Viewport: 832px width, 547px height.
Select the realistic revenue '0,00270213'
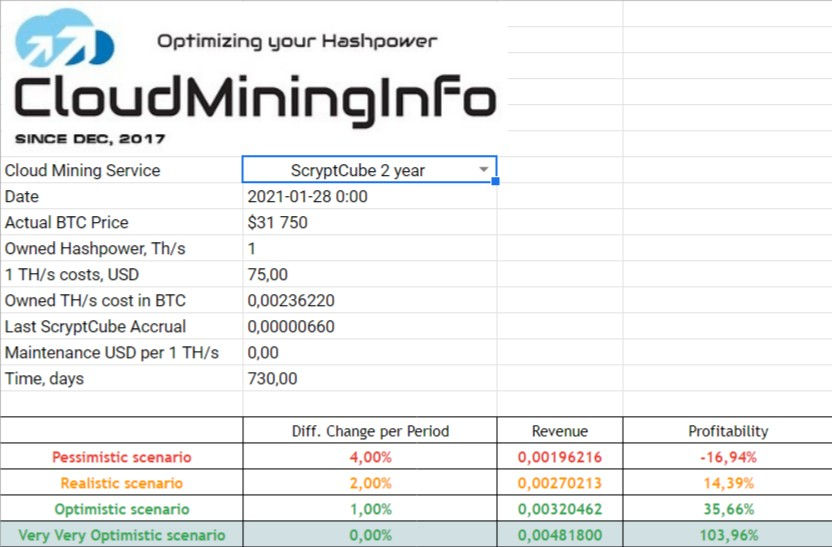pyautogui.click(x=560, y=483)
